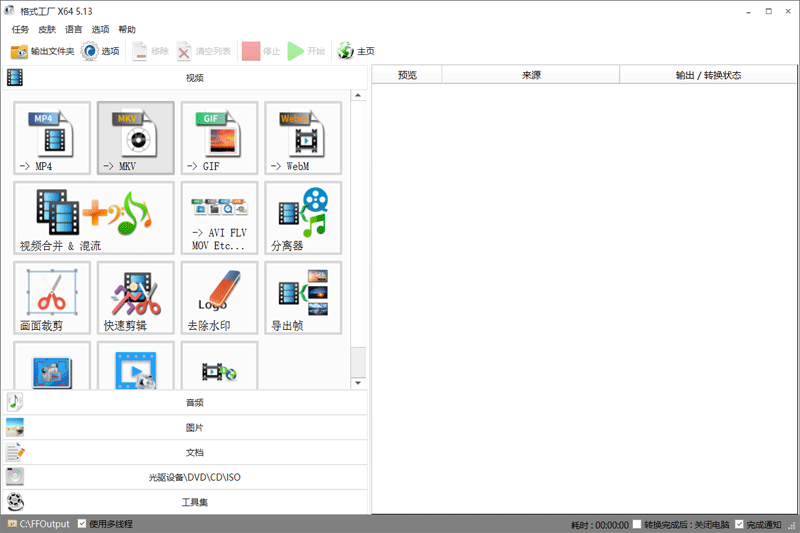Viewport: 800px width, 533px height.
Task: Click the 清空列表 clear list icon
Action: coord(184,51)
